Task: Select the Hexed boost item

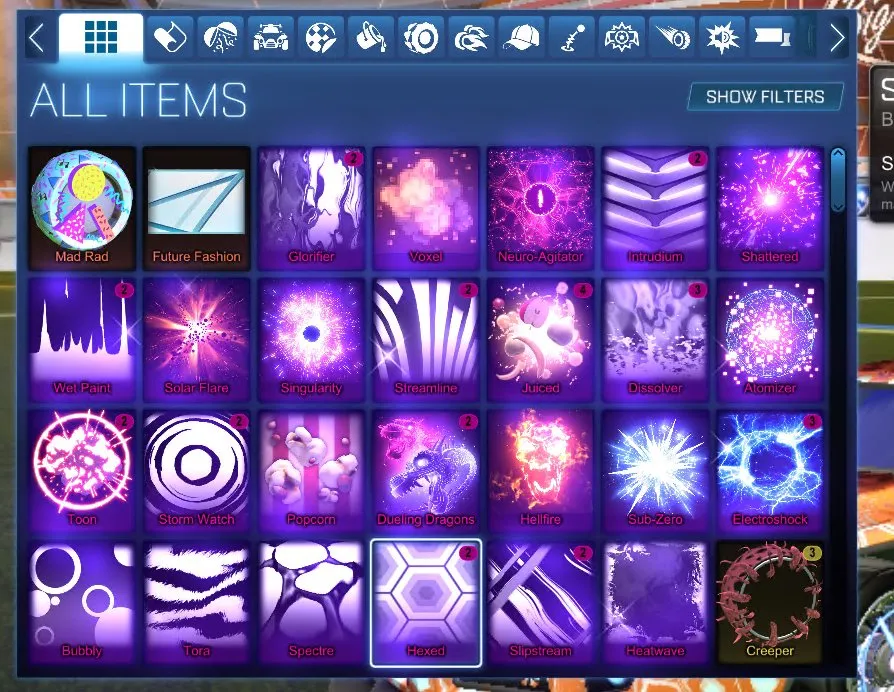Action: [x=426, y=601]
